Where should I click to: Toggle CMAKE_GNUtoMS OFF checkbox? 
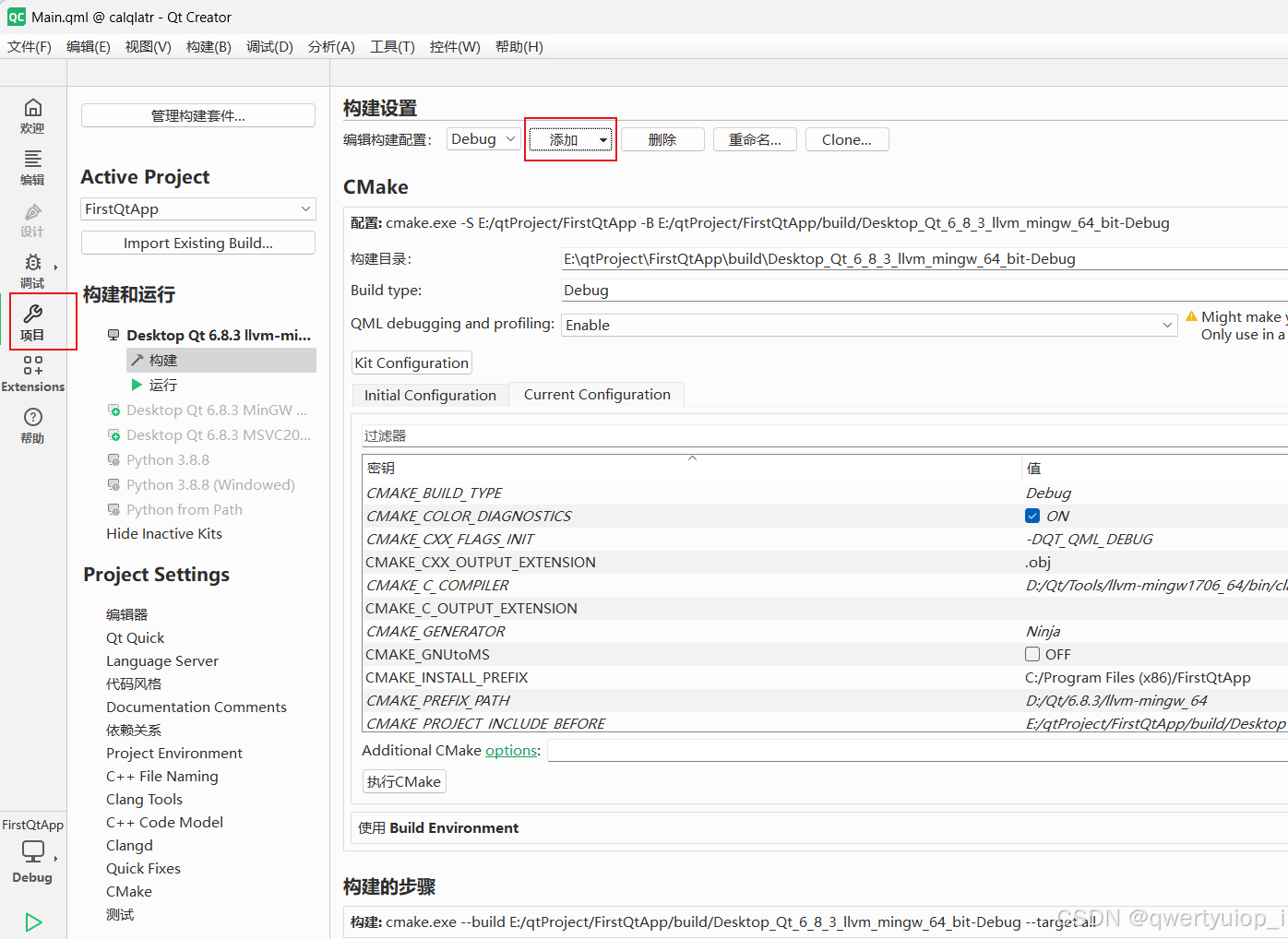click(x=1032, y=654)
